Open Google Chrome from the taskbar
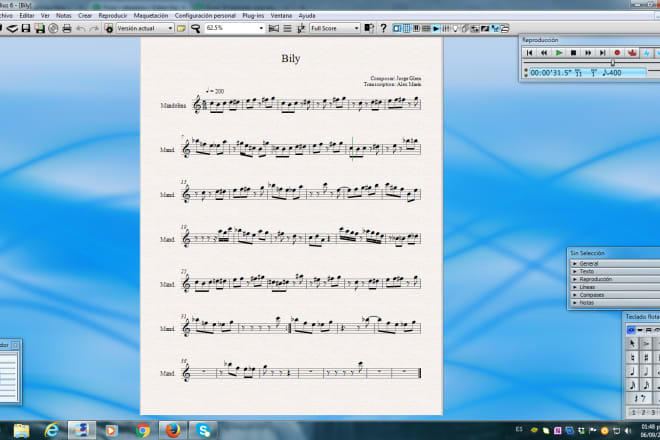Viewport: 660px width, 440px height. [143, 430]
